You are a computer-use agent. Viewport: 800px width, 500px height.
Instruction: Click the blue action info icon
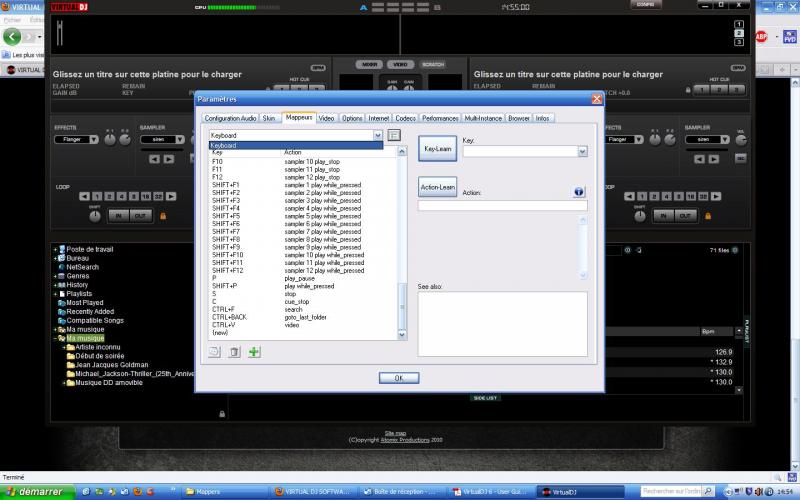579,191
